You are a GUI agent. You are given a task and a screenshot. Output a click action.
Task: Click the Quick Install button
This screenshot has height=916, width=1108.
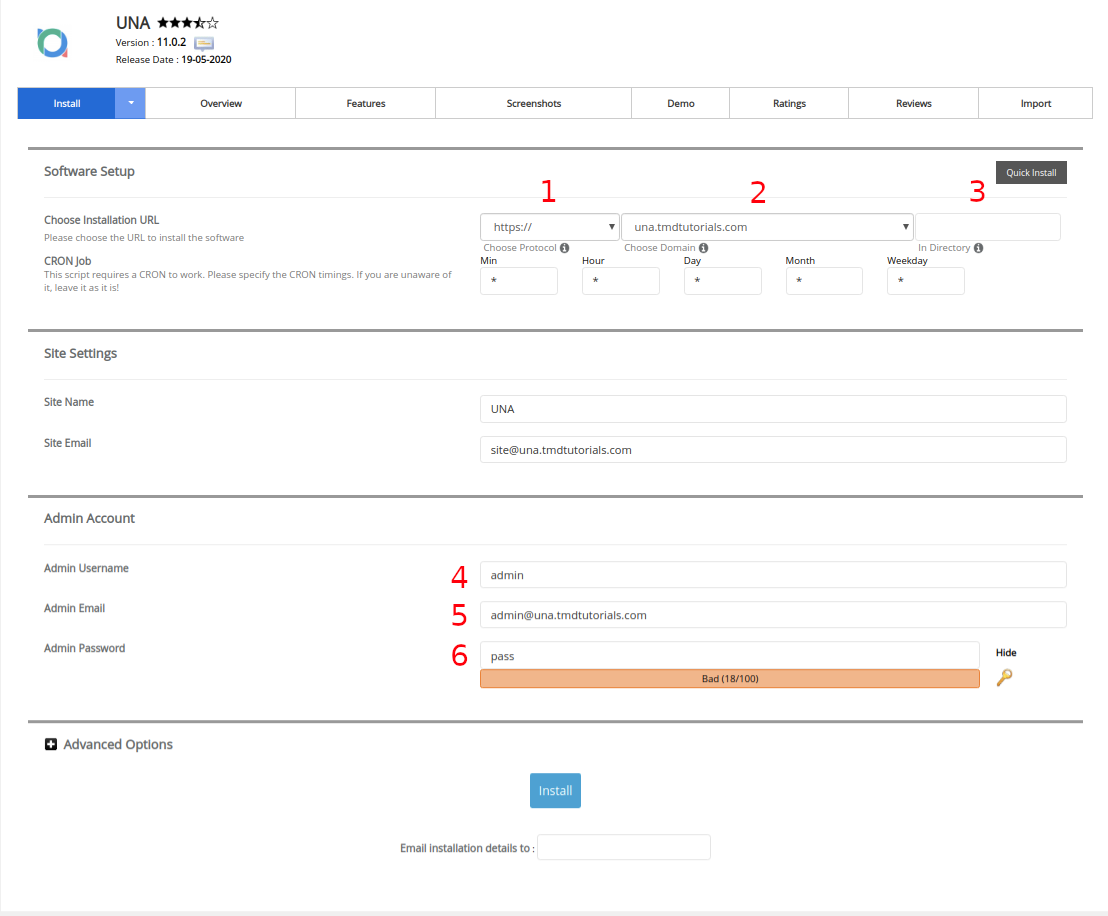[1031, 173]
